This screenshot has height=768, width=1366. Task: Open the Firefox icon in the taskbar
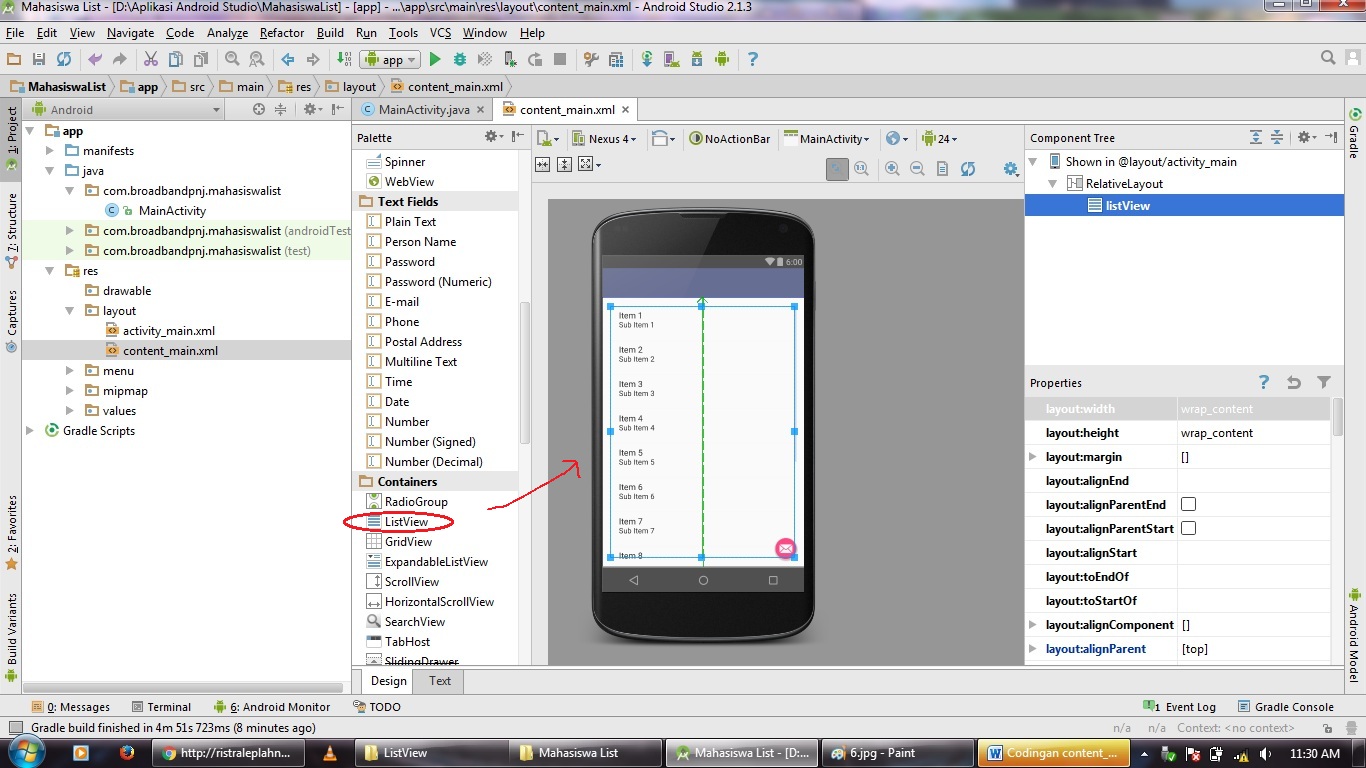pos(126,753)
